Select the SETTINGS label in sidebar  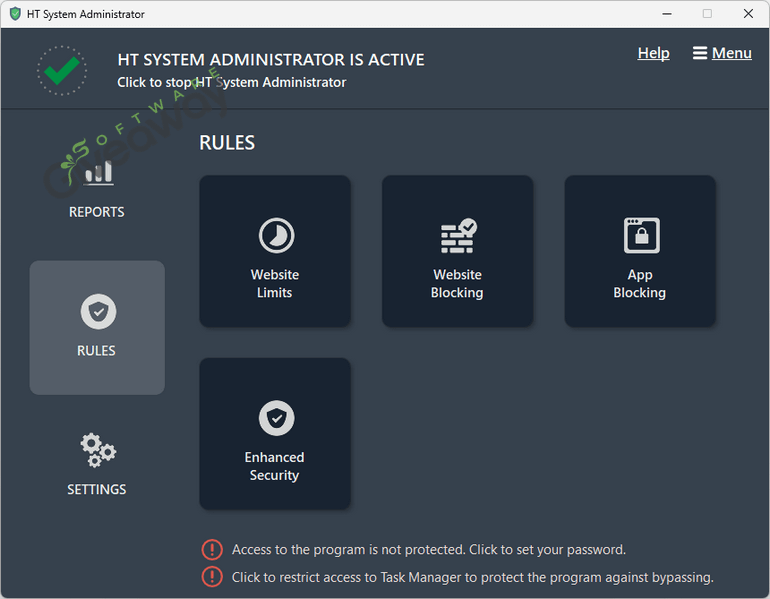(x=97, y=490)
